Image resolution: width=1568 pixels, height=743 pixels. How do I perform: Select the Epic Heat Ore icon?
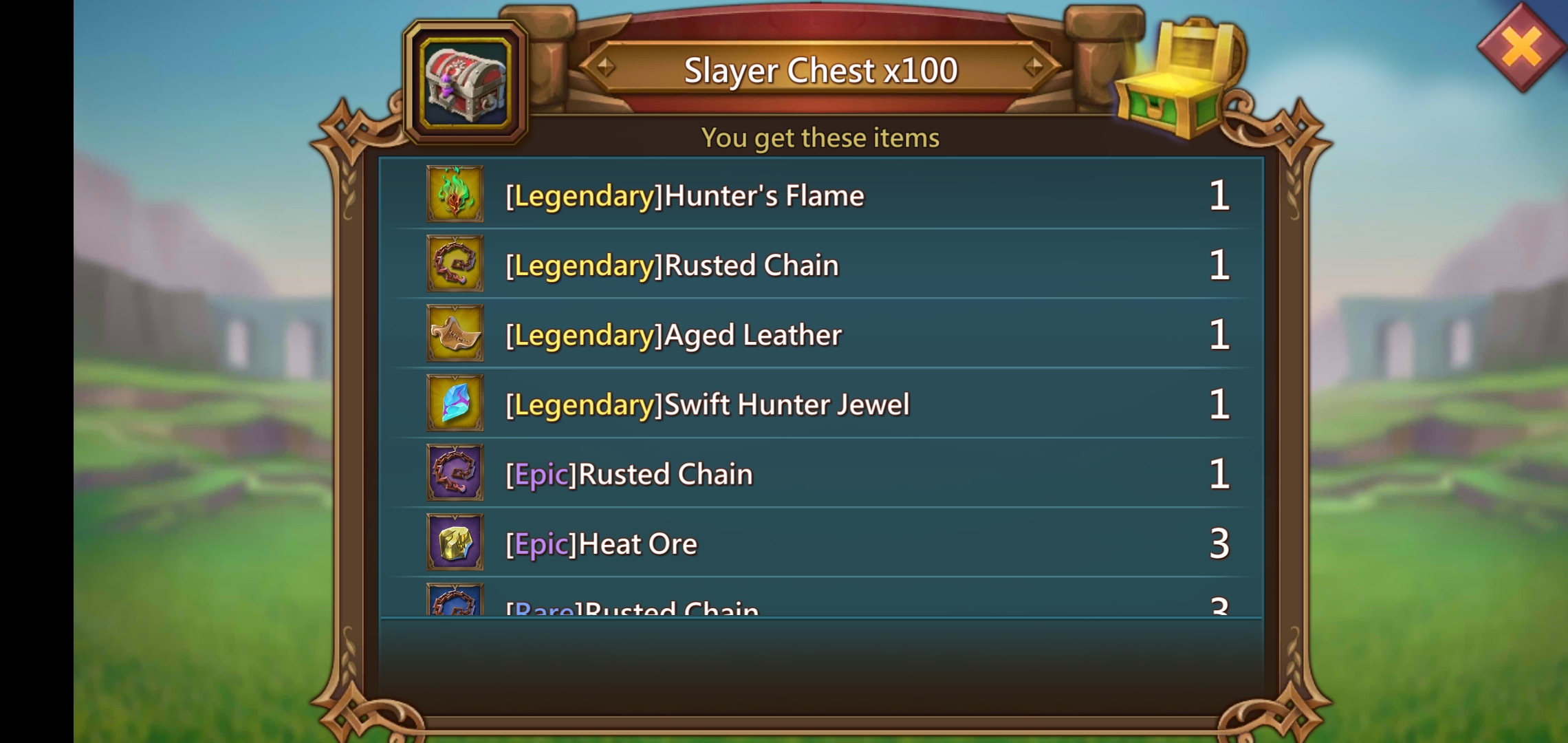(455, 542)
